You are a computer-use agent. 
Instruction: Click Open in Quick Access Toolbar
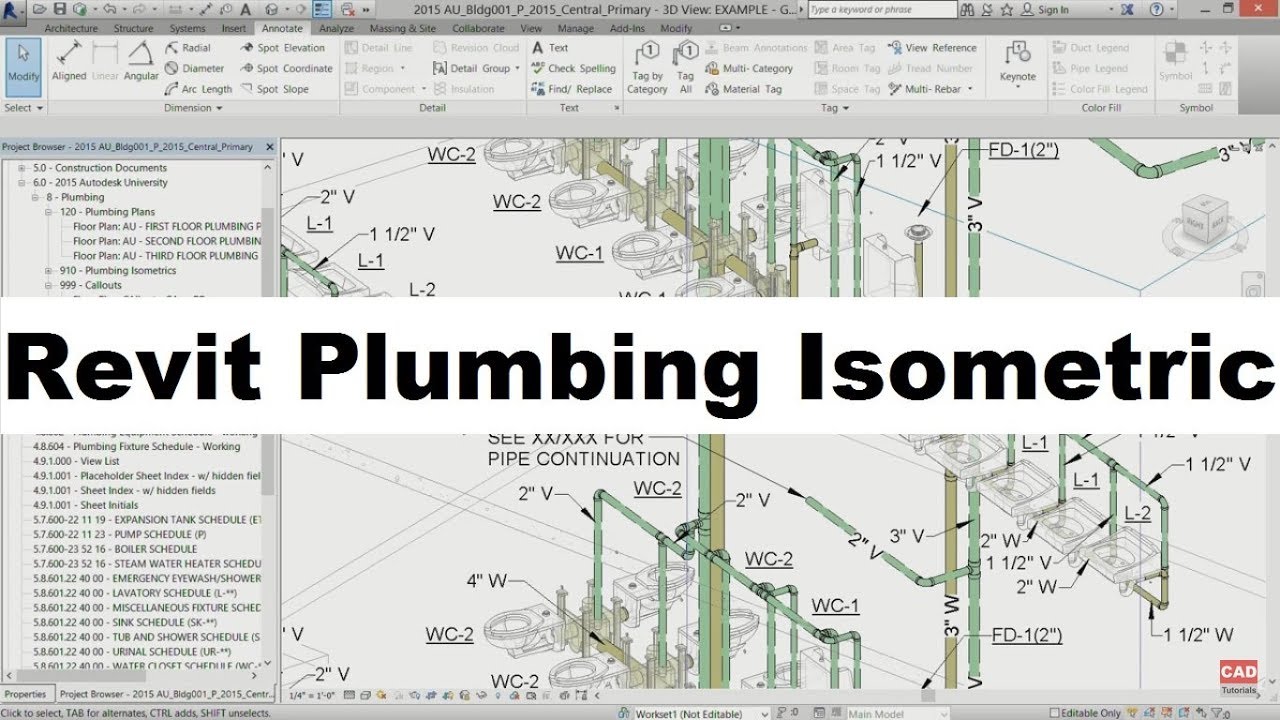click(x=40, y=9)
